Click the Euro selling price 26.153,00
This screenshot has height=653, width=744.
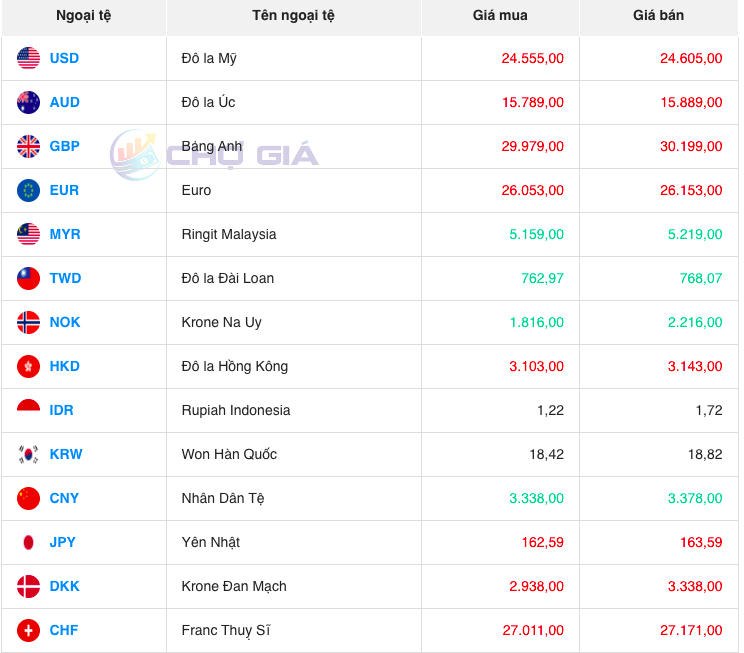690,190
